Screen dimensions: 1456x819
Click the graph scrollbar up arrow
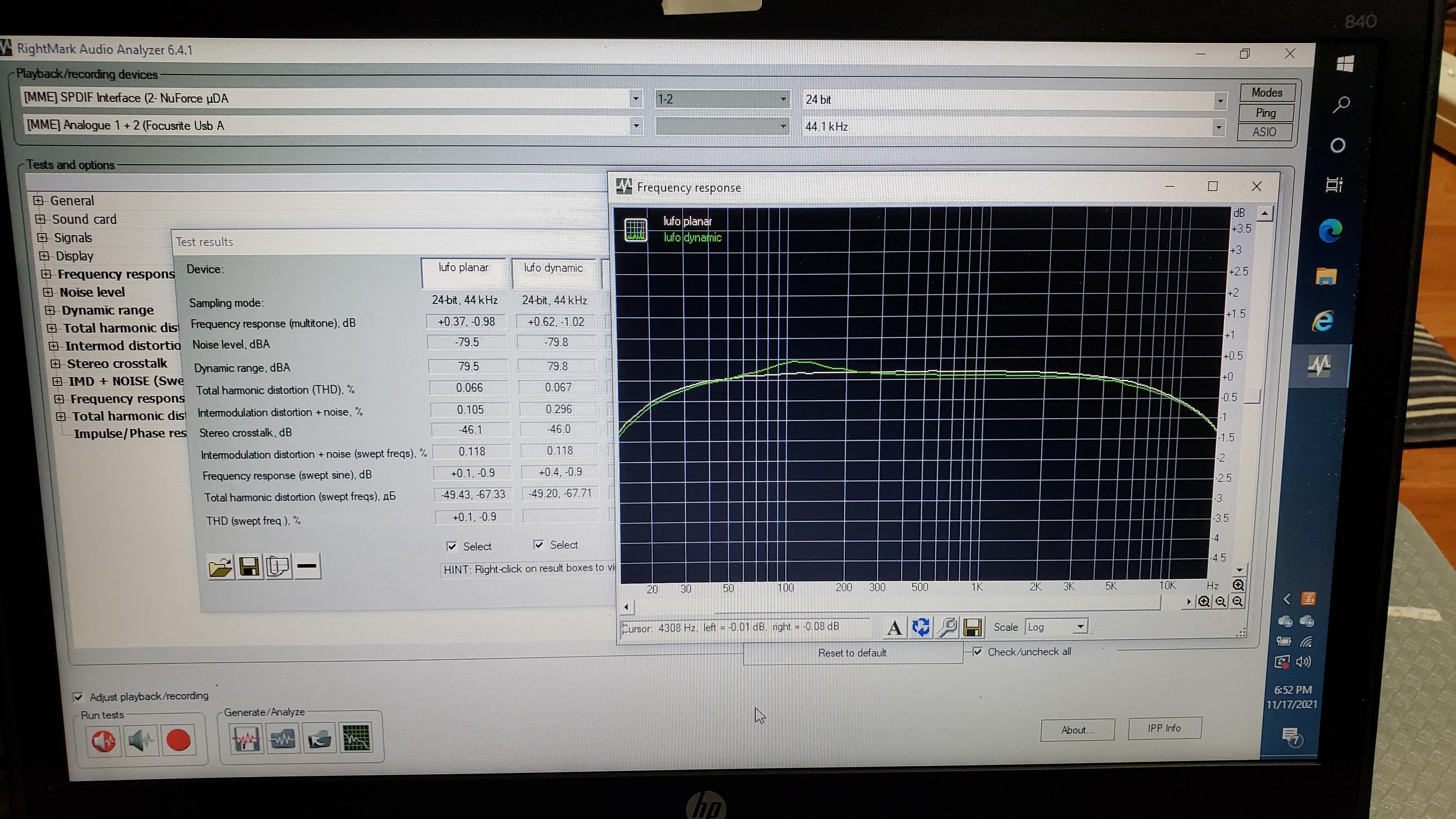(1264, 214)
